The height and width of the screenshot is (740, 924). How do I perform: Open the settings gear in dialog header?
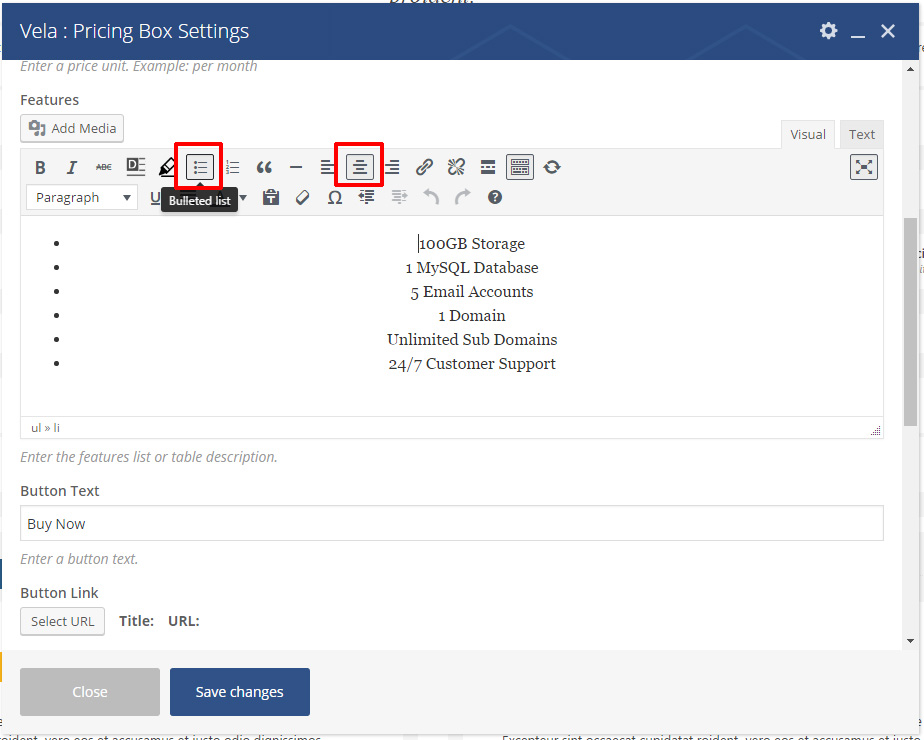point(828,31)
